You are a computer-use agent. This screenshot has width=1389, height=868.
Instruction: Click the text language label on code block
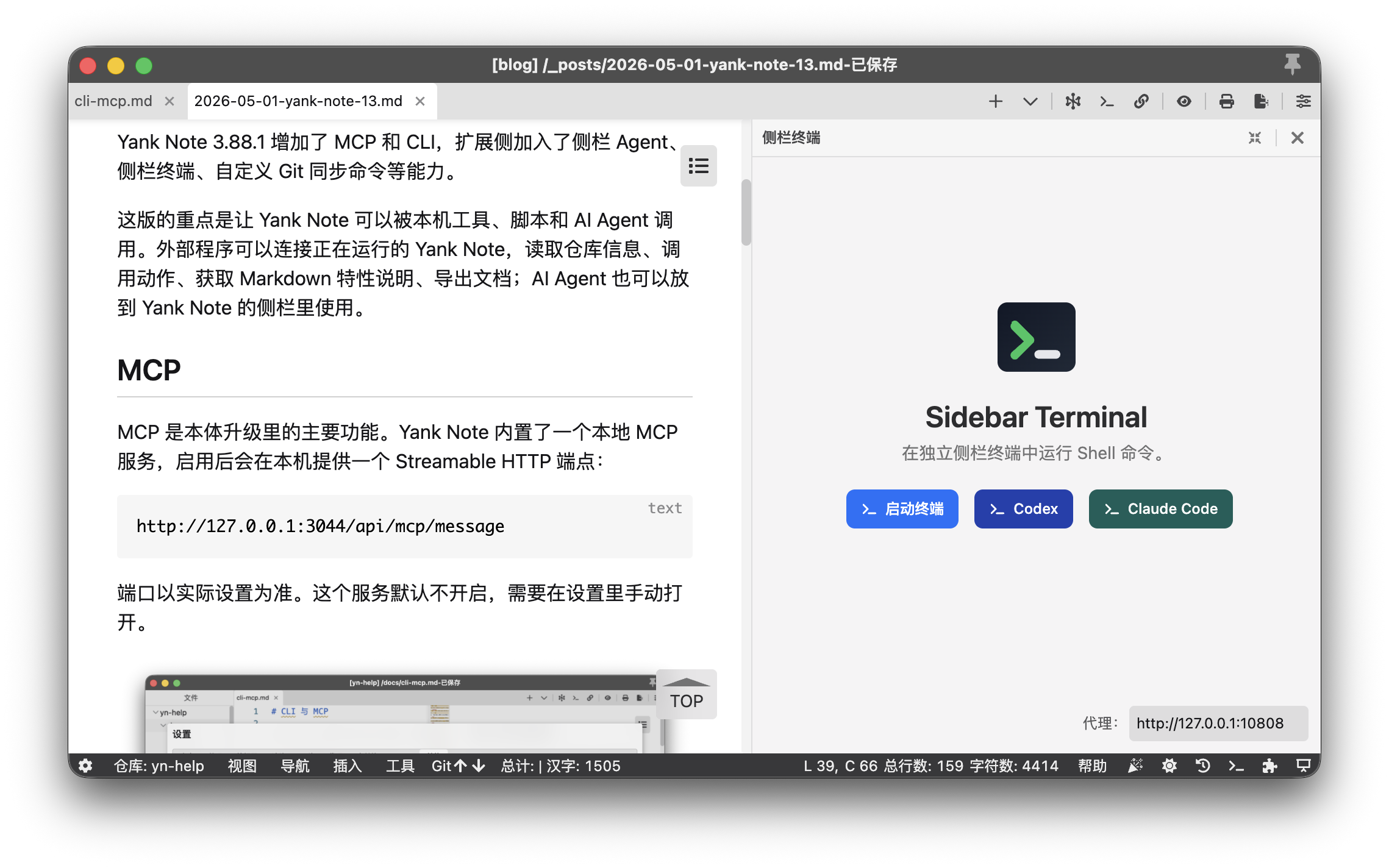(x=665, y=508)
